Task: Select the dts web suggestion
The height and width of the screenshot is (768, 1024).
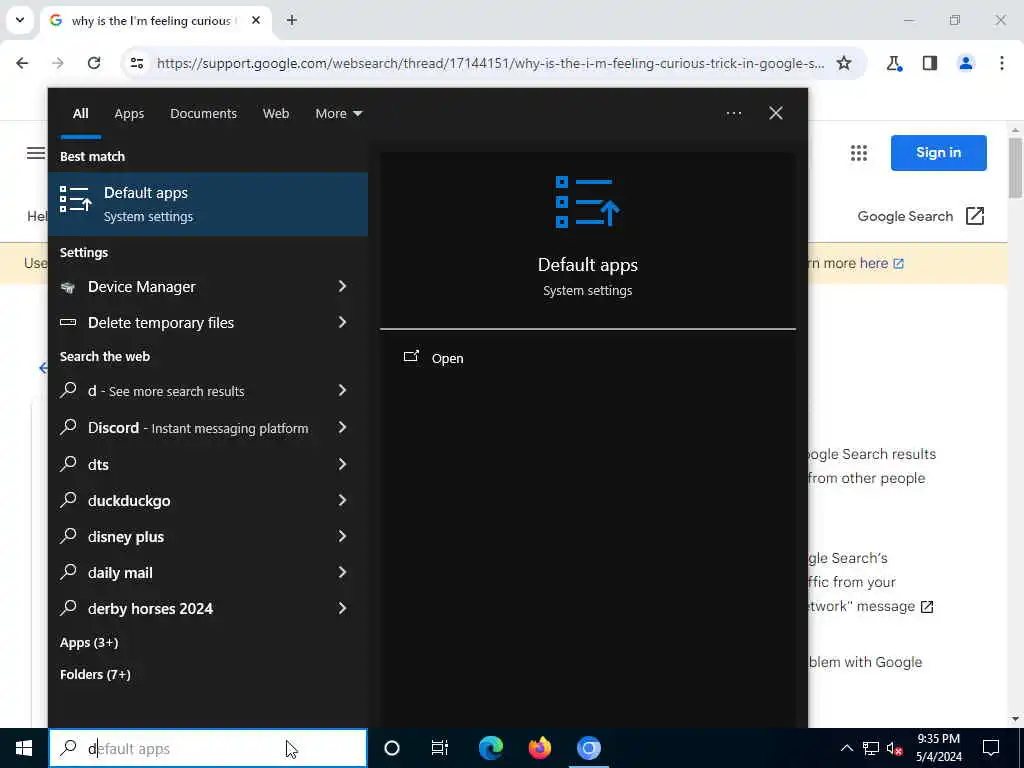Action: (x=187, y=464)
